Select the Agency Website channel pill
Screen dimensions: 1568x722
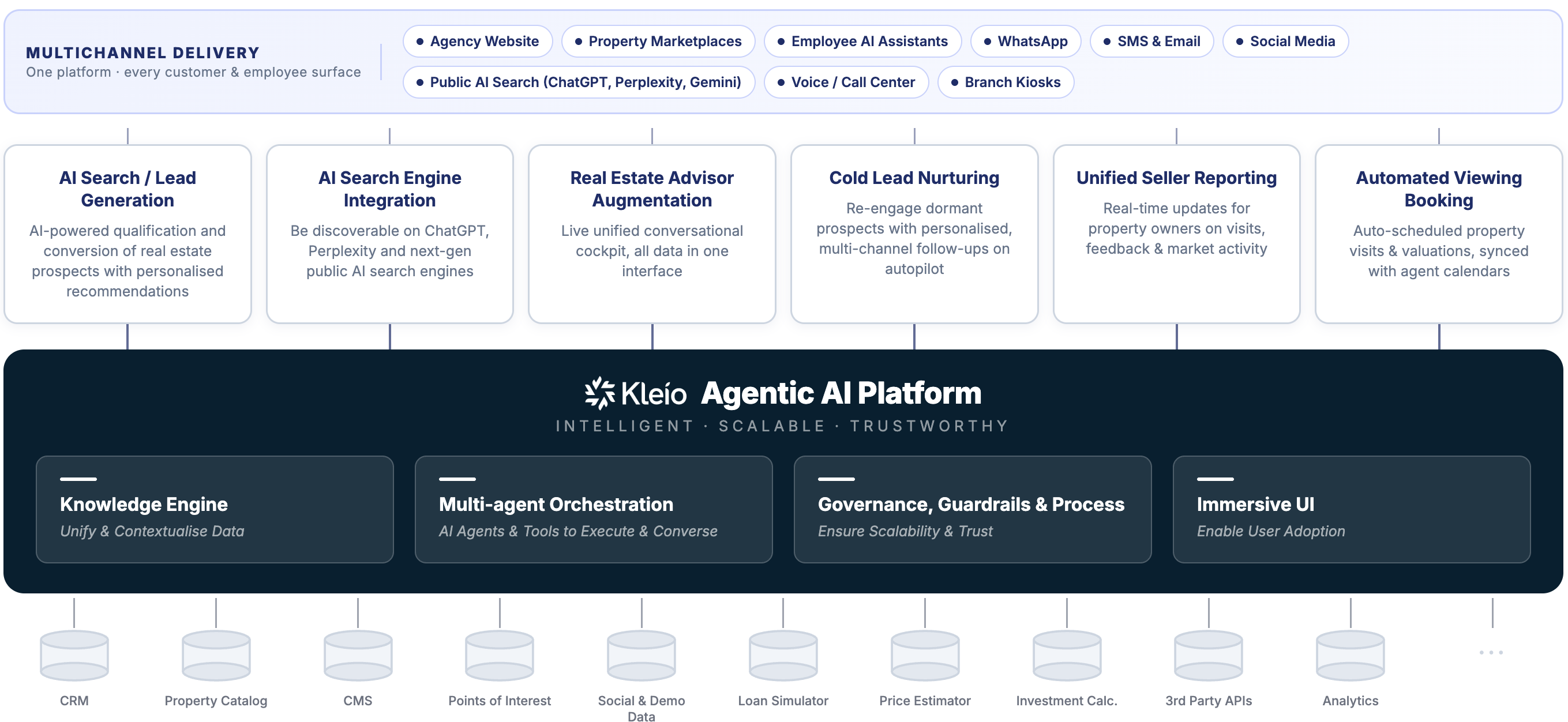pos(478,42)
